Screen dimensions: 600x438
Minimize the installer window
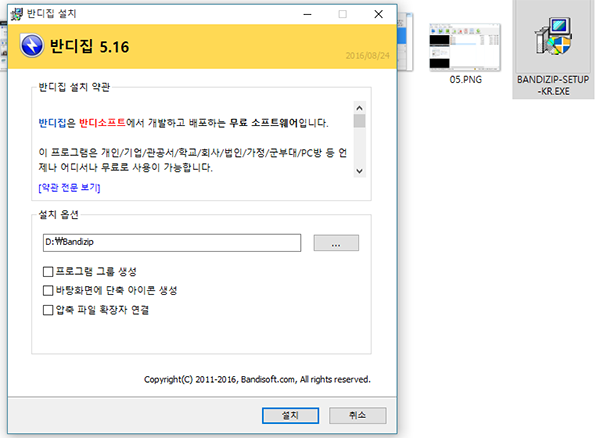307,15
